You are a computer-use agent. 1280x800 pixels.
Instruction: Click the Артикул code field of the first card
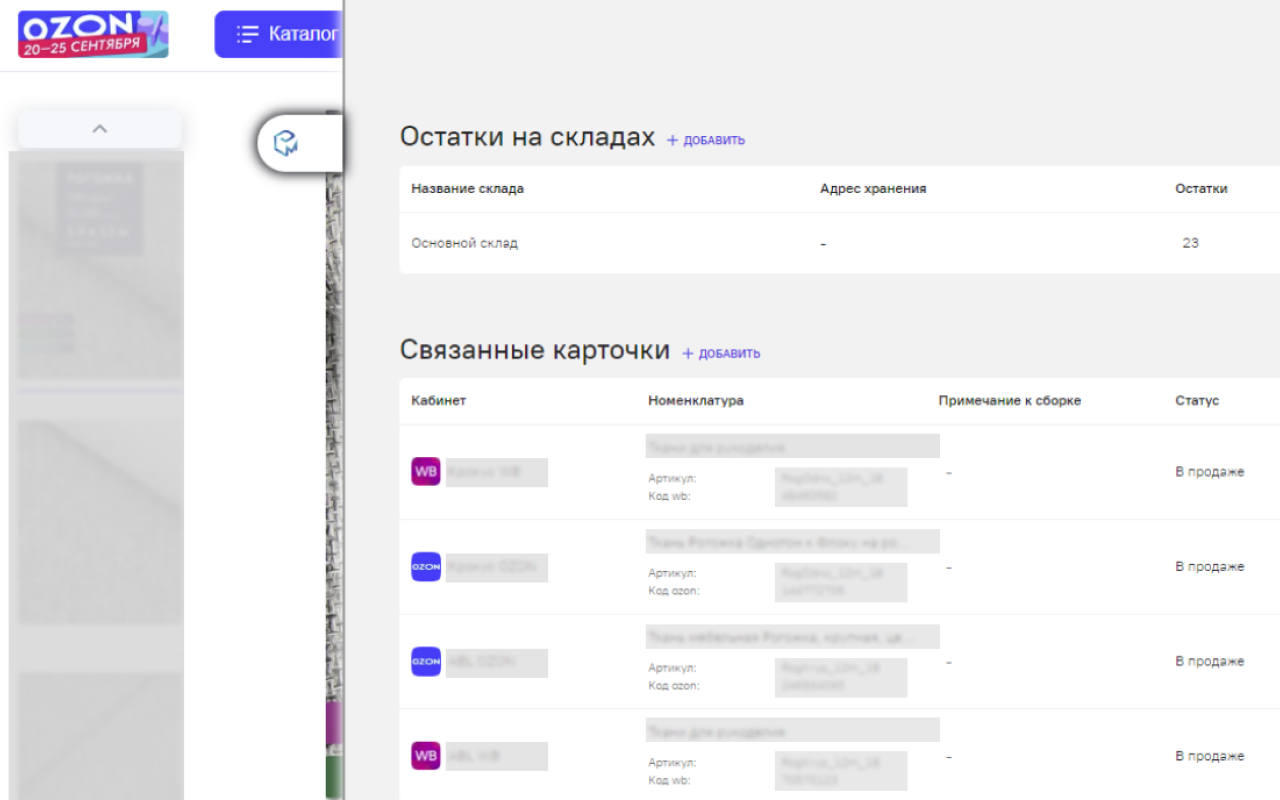point(840,487)
